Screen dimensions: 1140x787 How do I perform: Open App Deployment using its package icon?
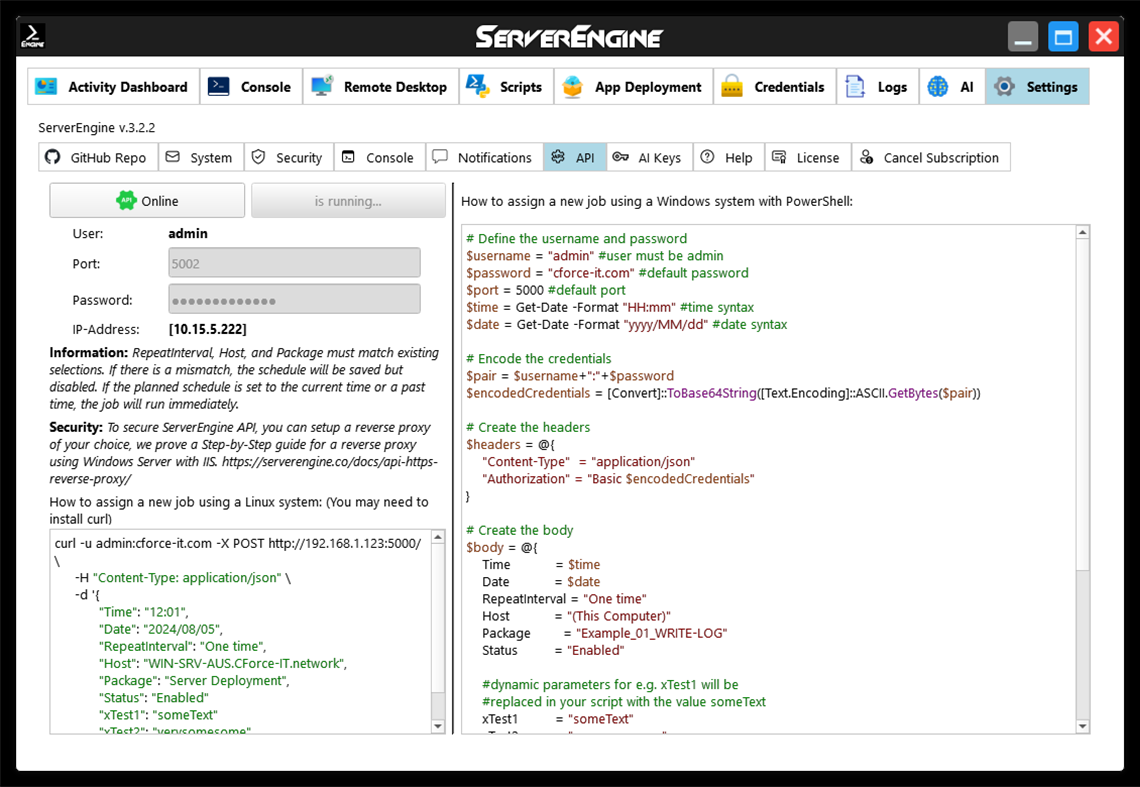tap(572, 87)
